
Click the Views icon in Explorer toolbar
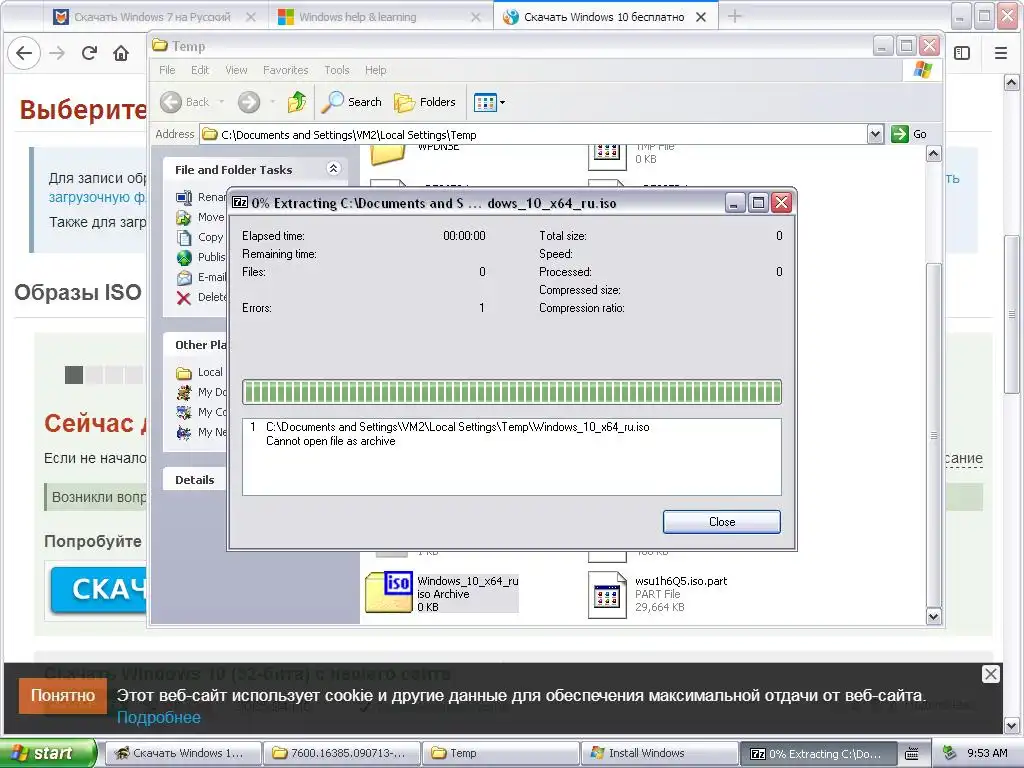tap(485, 103)
